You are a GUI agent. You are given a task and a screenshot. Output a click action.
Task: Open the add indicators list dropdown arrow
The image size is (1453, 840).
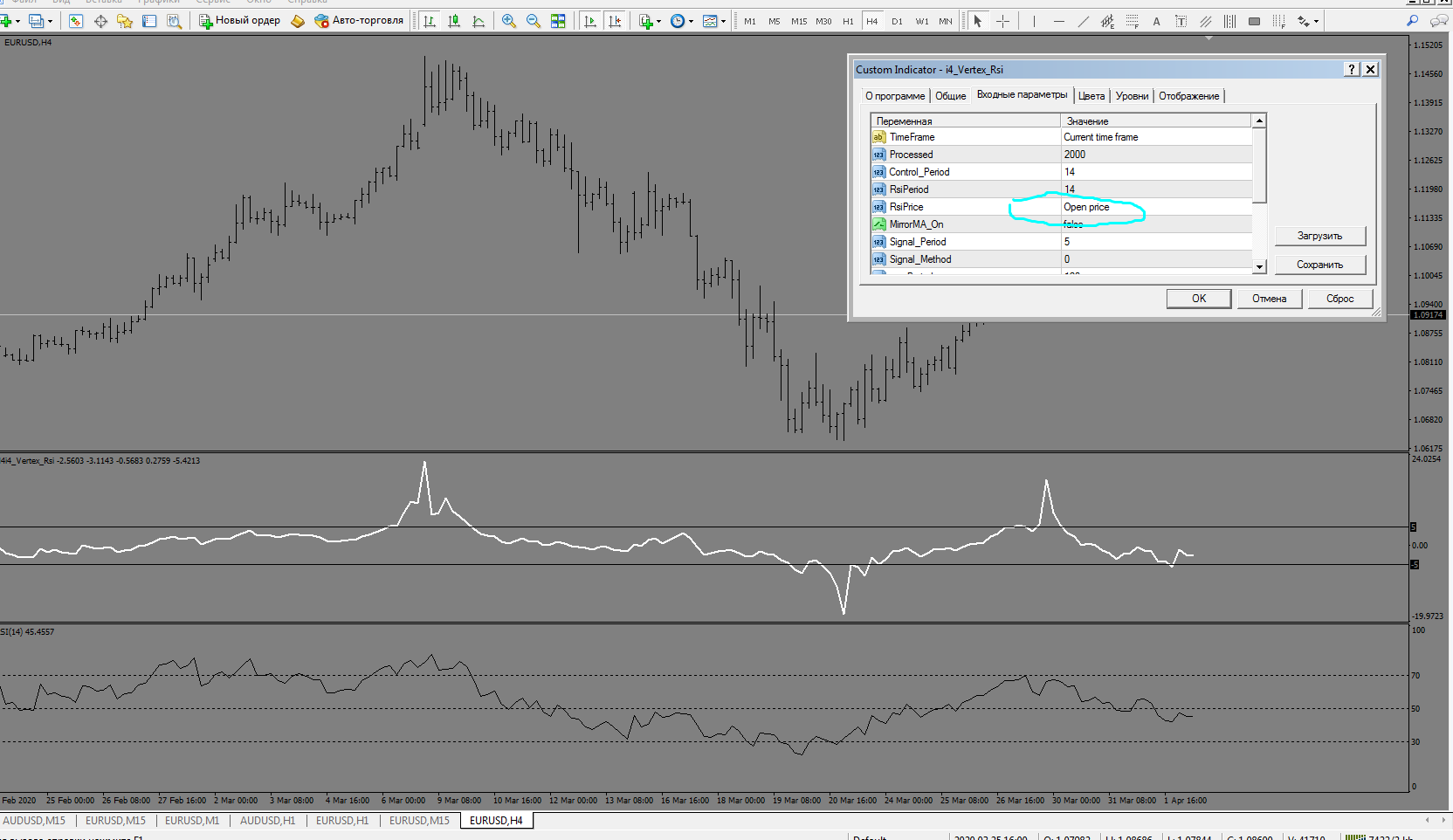pos(658,21)
